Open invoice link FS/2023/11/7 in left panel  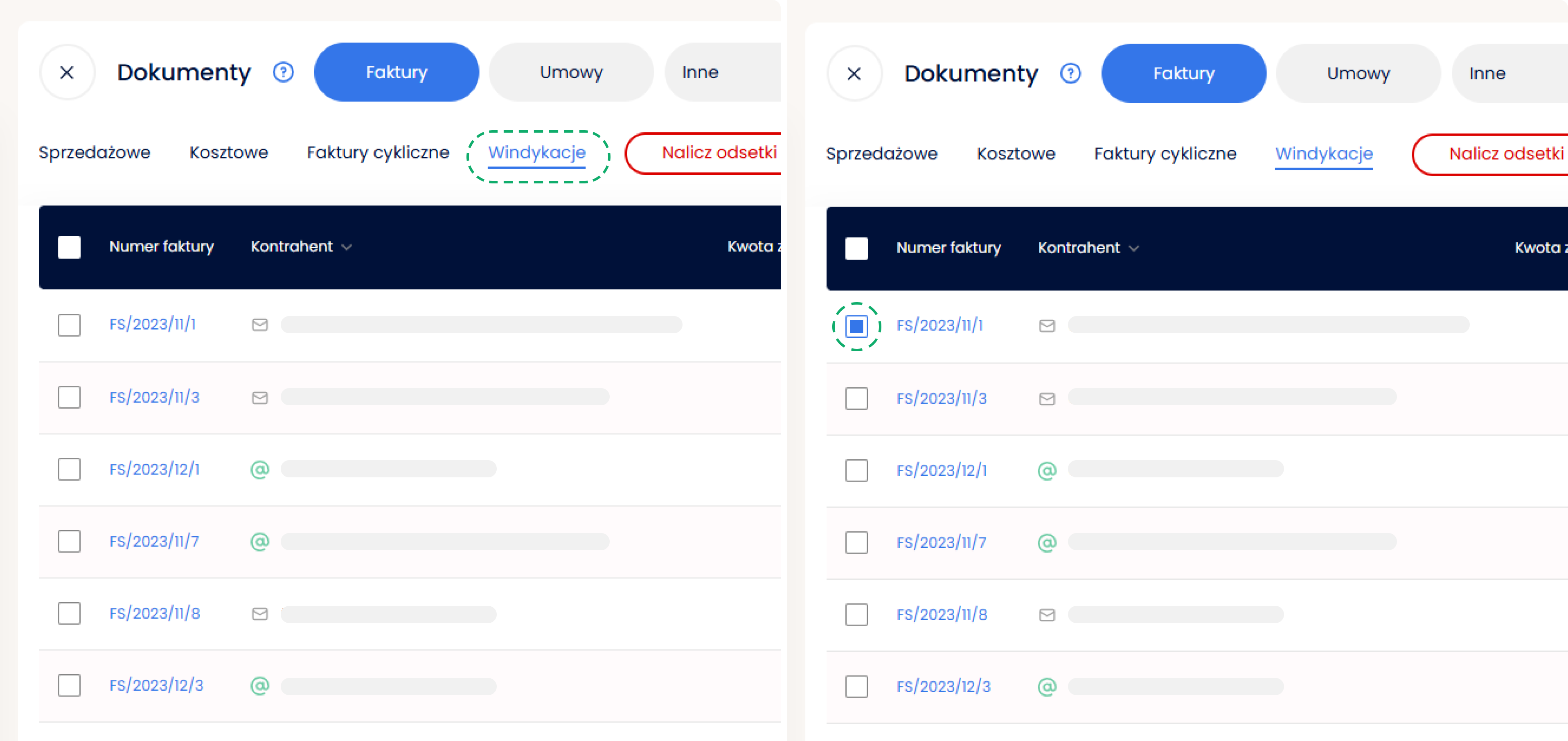tap(154, 541)
